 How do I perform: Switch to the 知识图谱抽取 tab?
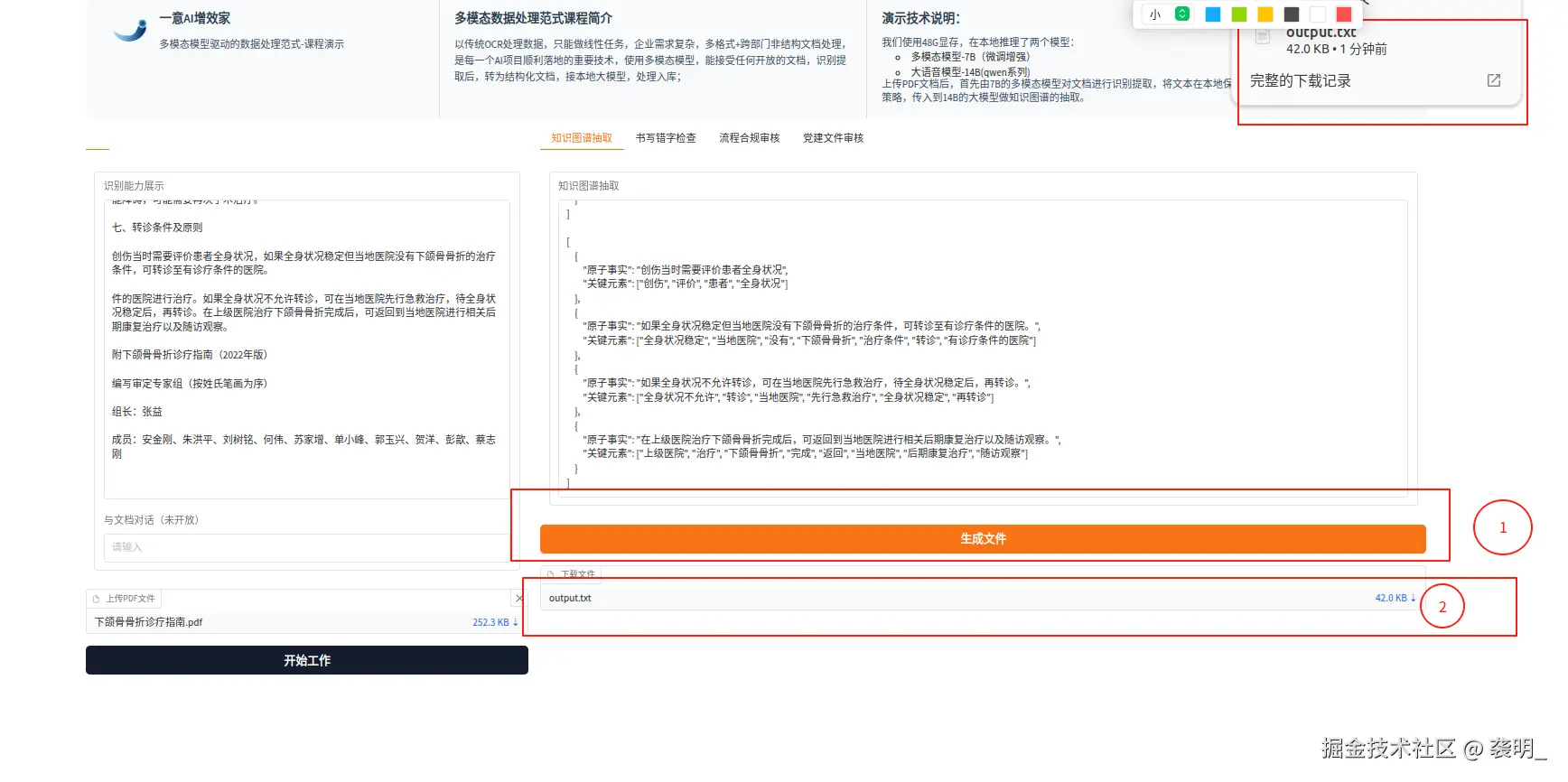tap(582, 138)
